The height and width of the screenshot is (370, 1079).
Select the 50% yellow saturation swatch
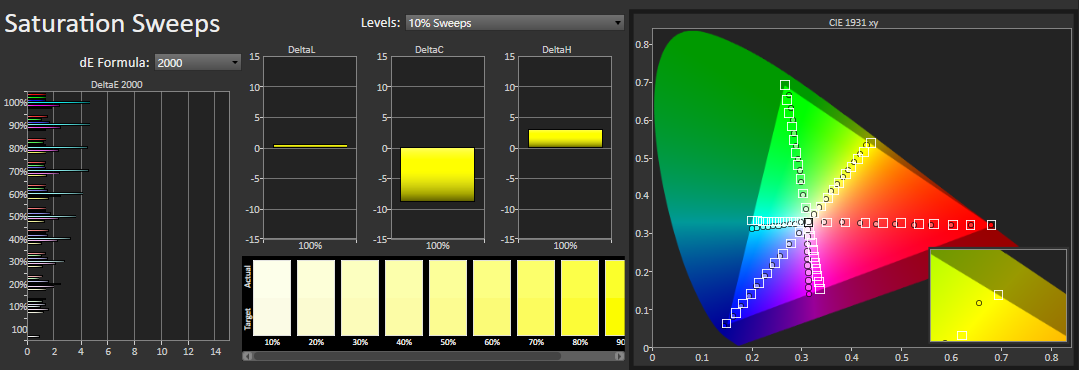click(x=448, y=297)
